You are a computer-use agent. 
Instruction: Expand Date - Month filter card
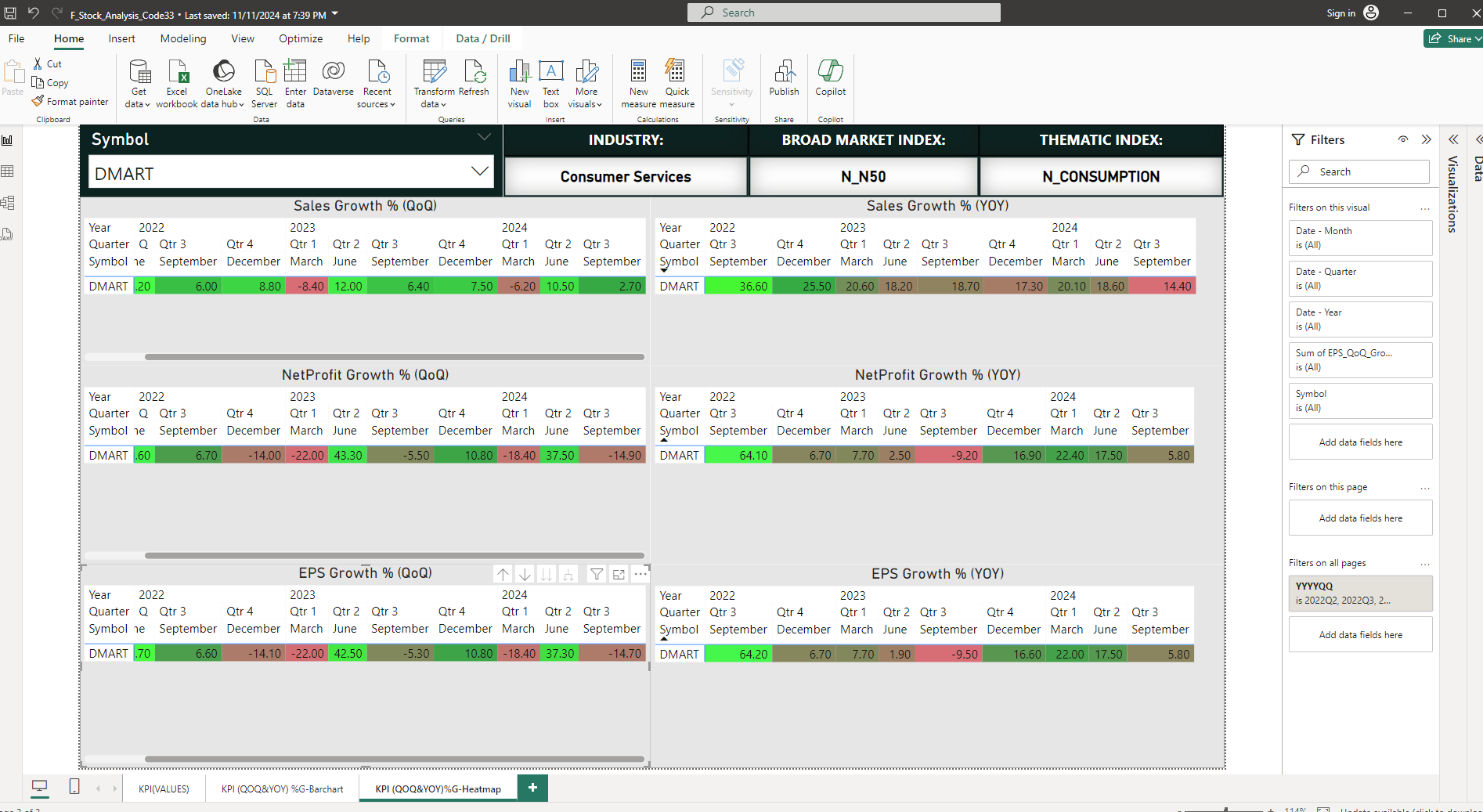1360,238
